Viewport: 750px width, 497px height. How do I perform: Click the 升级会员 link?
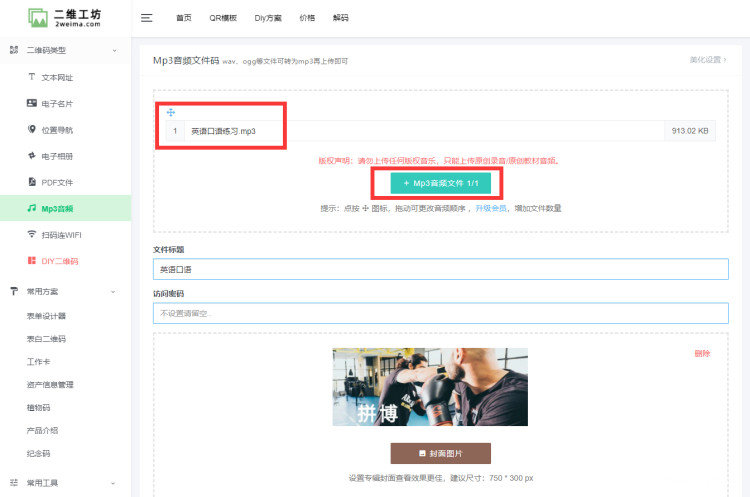coord(490,208)
